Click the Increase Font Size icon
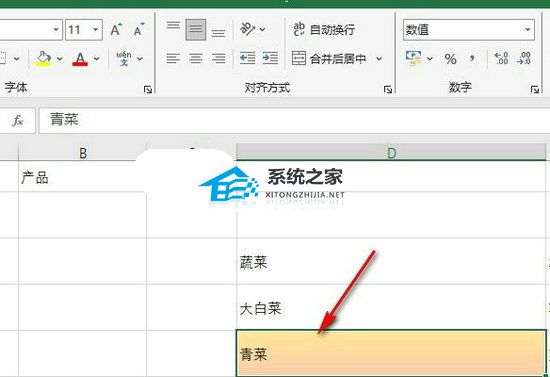Viewport: 550px width, 377px height. point(116,30)
